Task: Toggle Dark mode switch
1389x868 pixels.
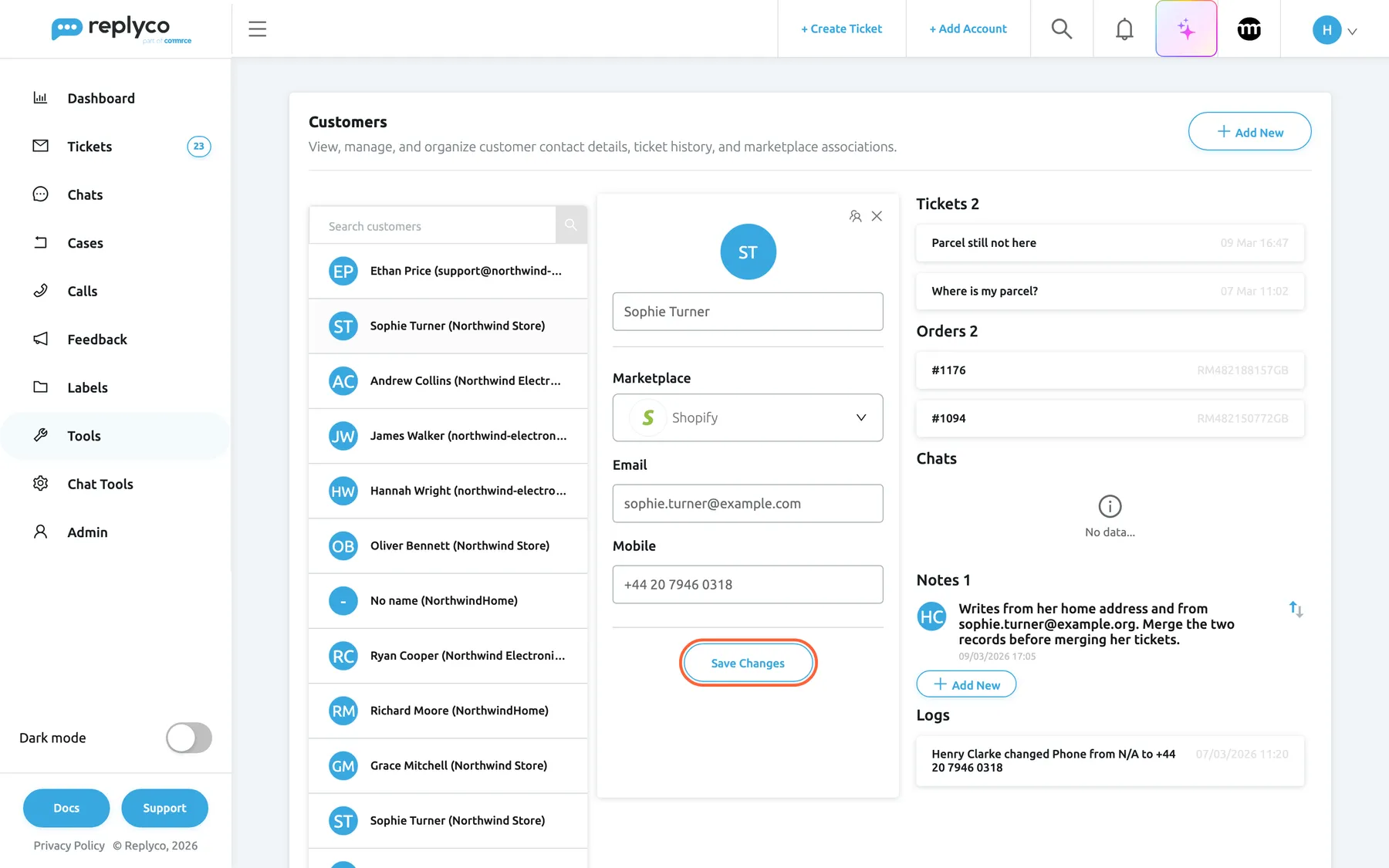Action: tap(189, 738)
